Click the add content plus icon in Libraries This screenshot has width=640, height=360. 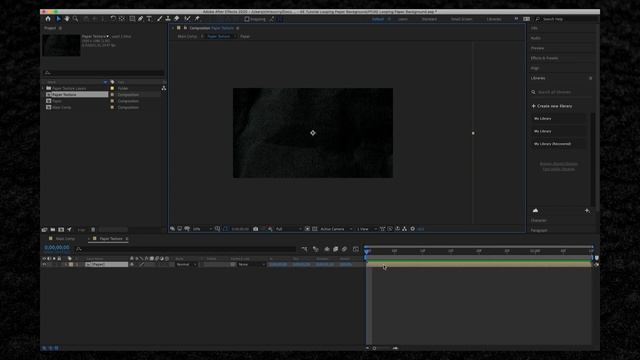point(587,211)
